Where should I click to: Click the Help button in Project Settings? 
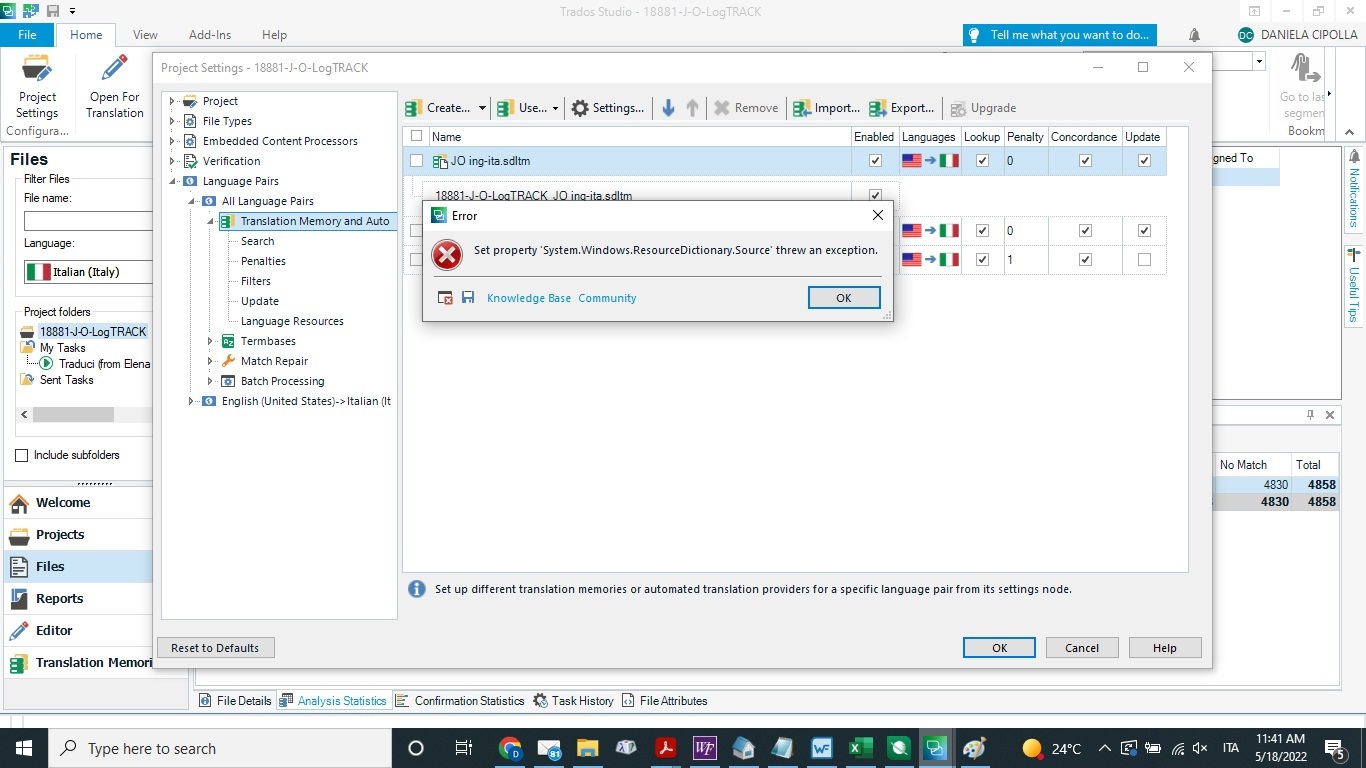(x=1165, y=648)
